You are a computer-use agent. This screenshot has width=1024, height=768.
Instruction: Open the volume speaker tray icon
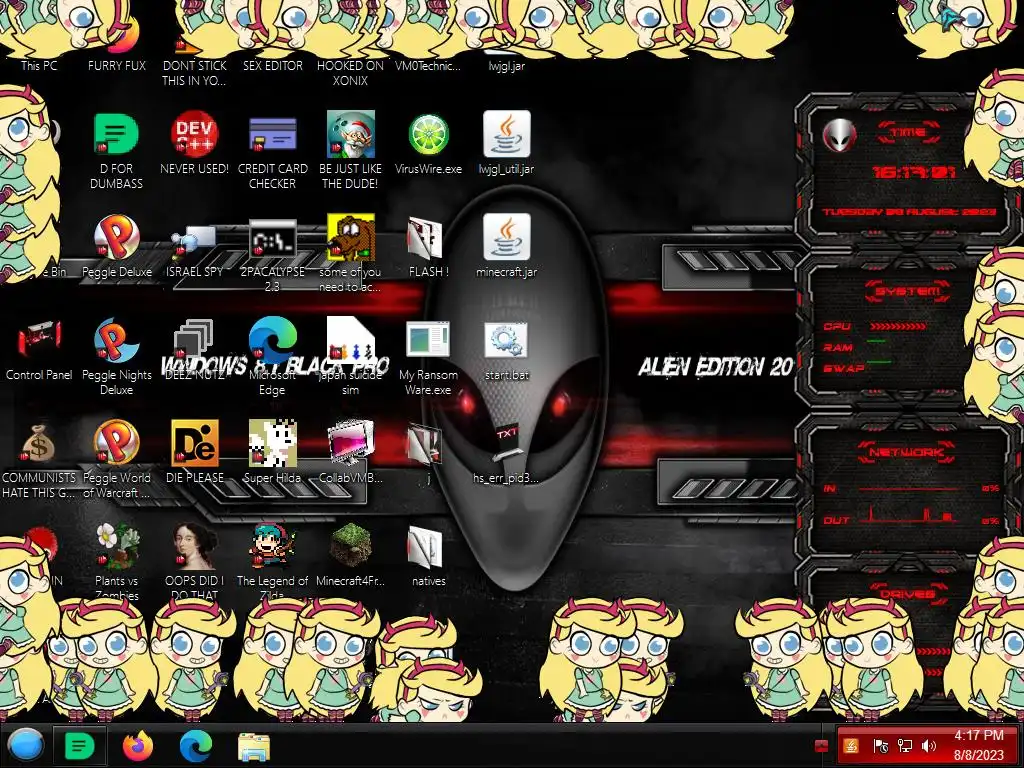click(929, 746)
